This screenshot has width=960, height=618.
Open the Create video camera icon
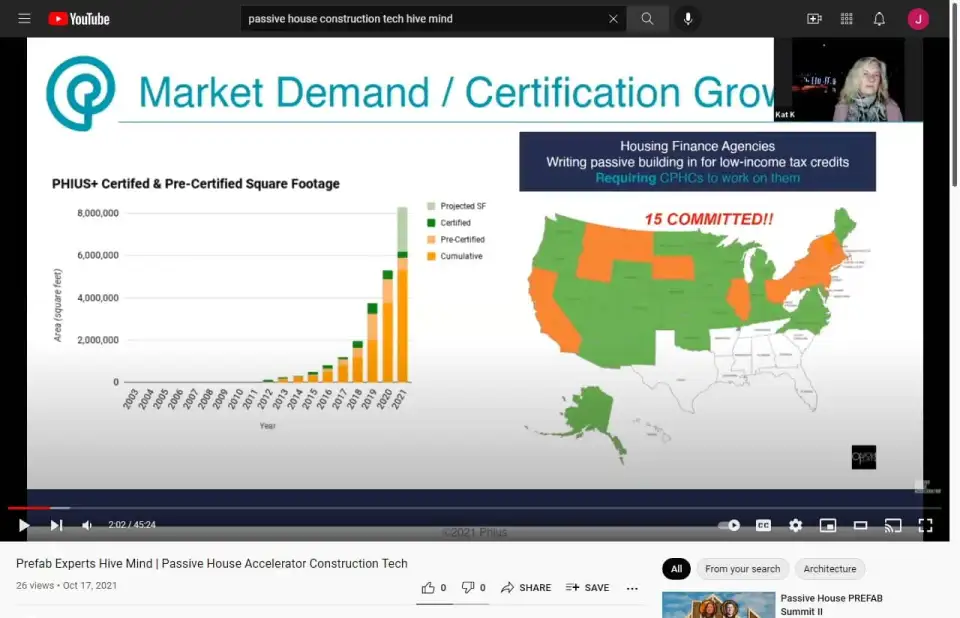tap(814, 19)
